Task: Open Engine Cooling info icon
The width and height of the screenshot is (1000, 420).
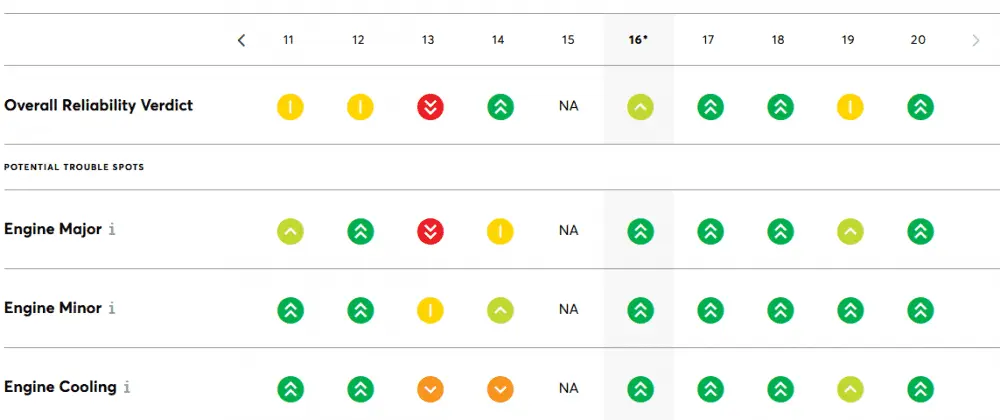Action: [126, 387]
